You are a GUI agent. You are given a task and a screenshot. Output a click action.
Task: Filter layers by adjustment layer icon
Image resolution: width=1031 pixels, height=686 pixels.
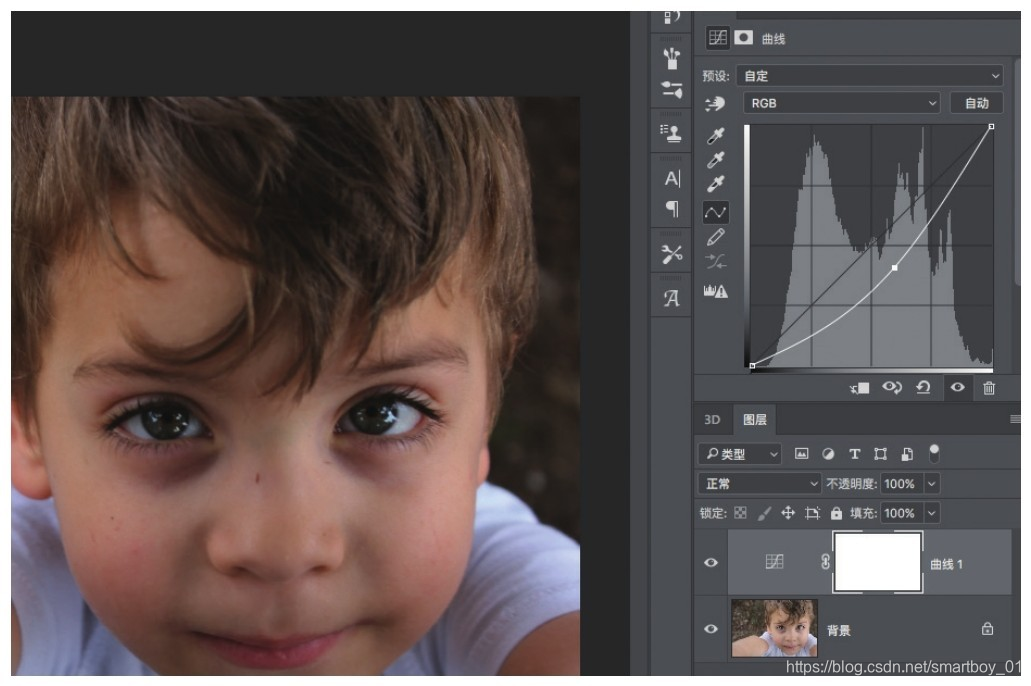tap(828, 454)
